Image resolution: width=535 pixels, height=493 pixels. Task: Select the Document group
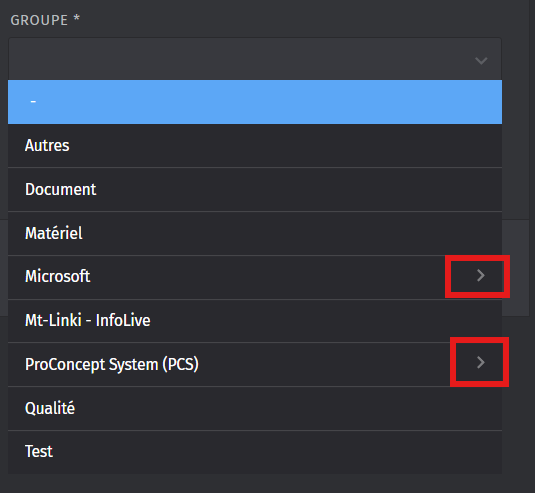point(255,189)
